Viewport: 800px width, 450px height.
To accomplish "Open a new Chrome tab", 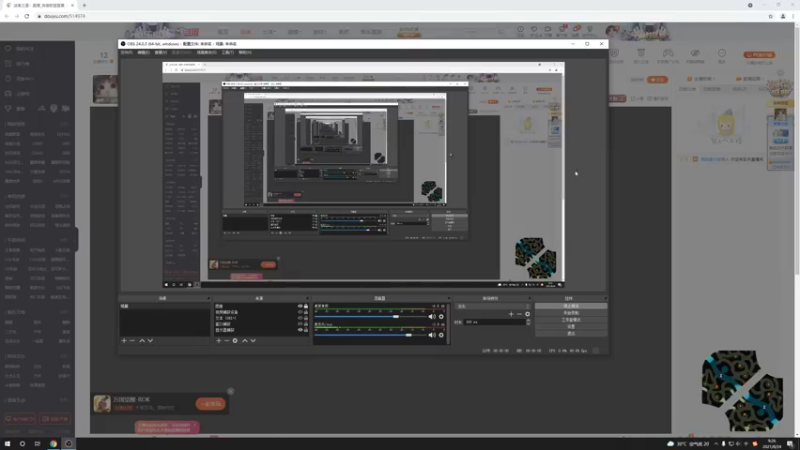I will coord(84,5).
